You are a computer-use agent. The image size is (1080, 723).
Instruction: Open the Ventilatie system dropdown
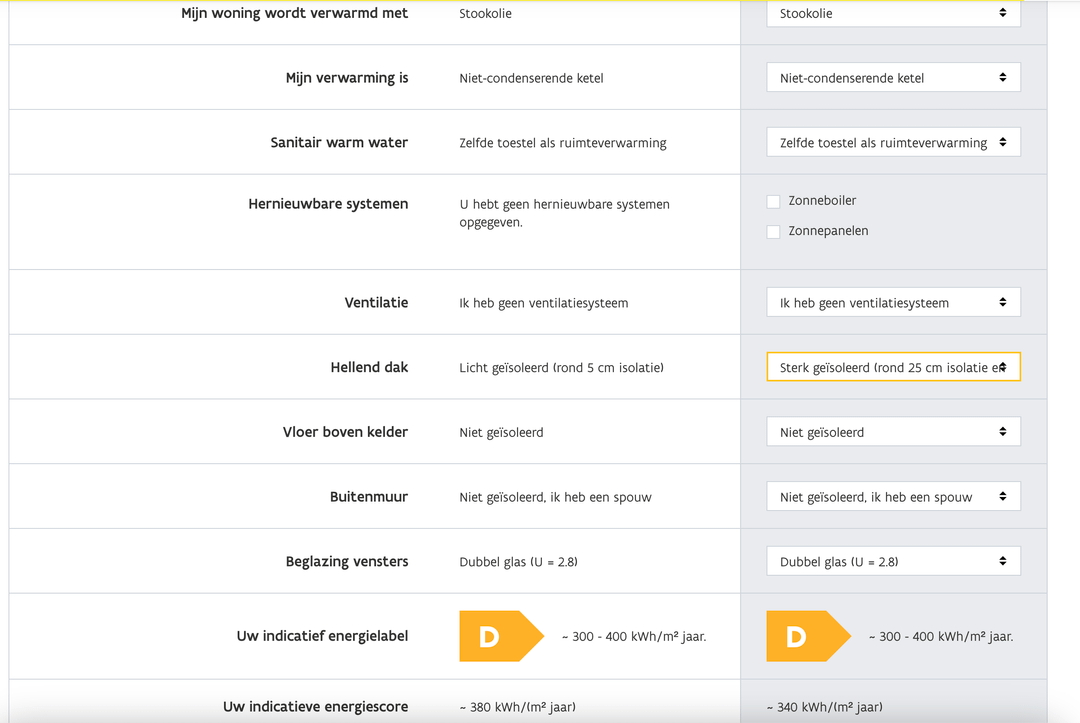click(893, 302)
